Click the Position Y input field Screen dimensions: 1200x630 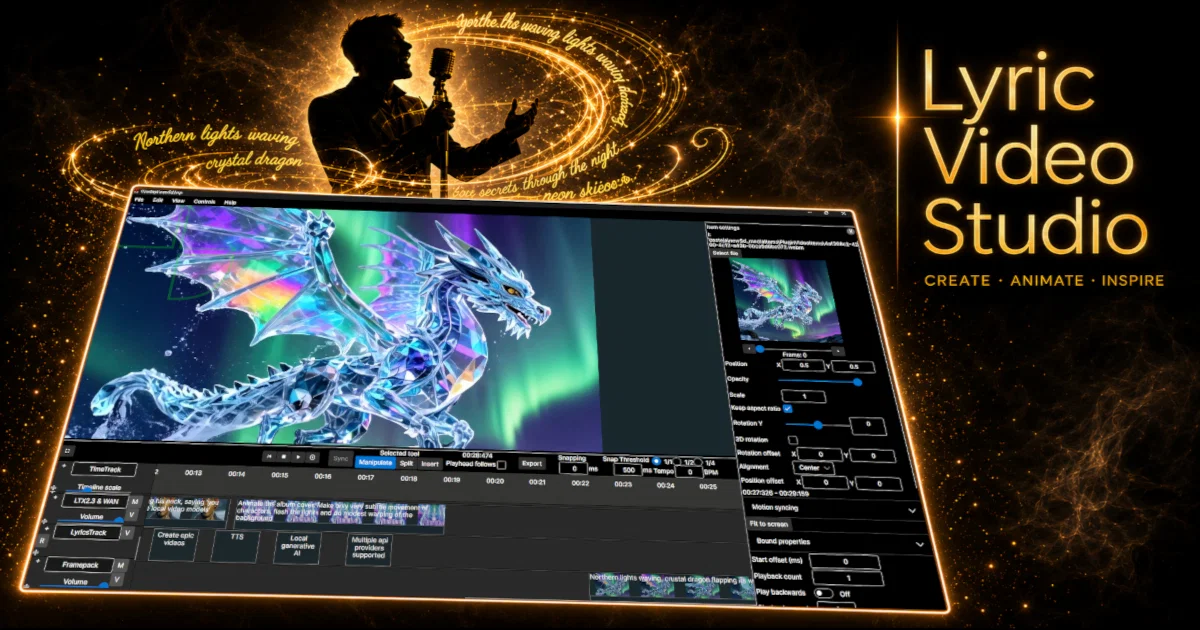pyautogui.click(x=853, y=367)
